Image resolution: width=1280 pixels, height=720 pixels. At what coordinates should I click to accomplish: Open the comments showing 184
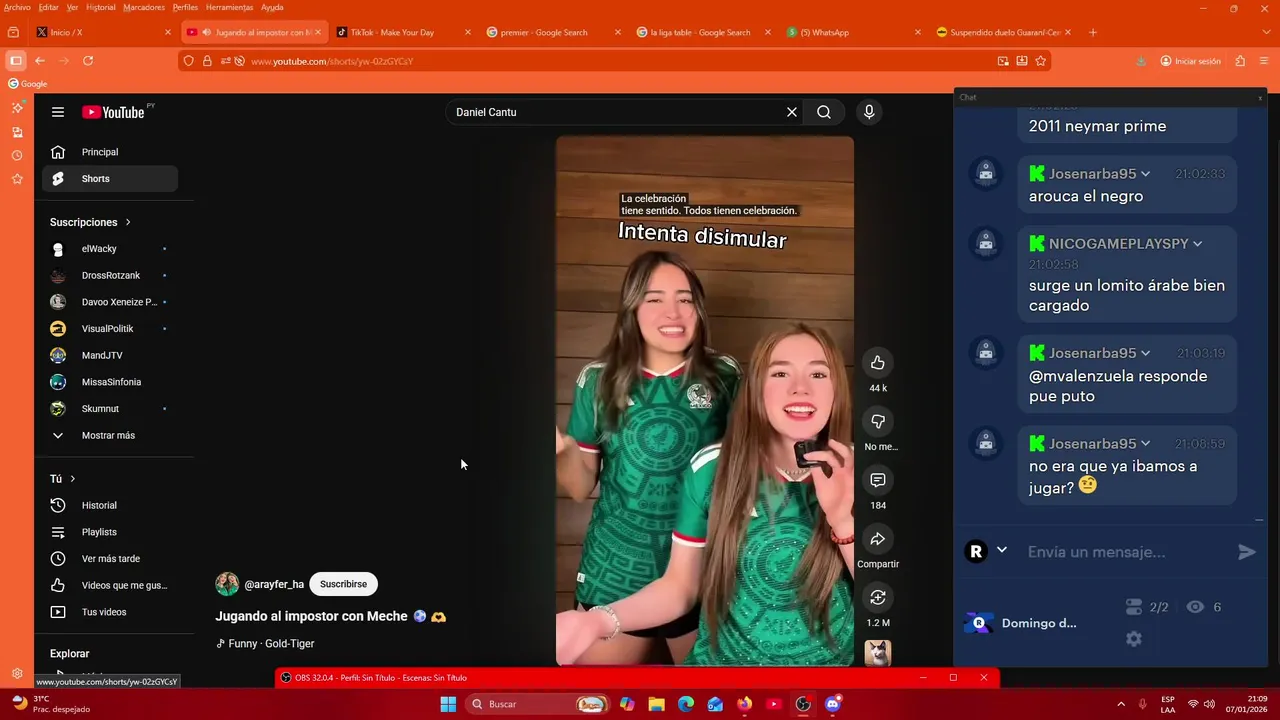(878, 480)
